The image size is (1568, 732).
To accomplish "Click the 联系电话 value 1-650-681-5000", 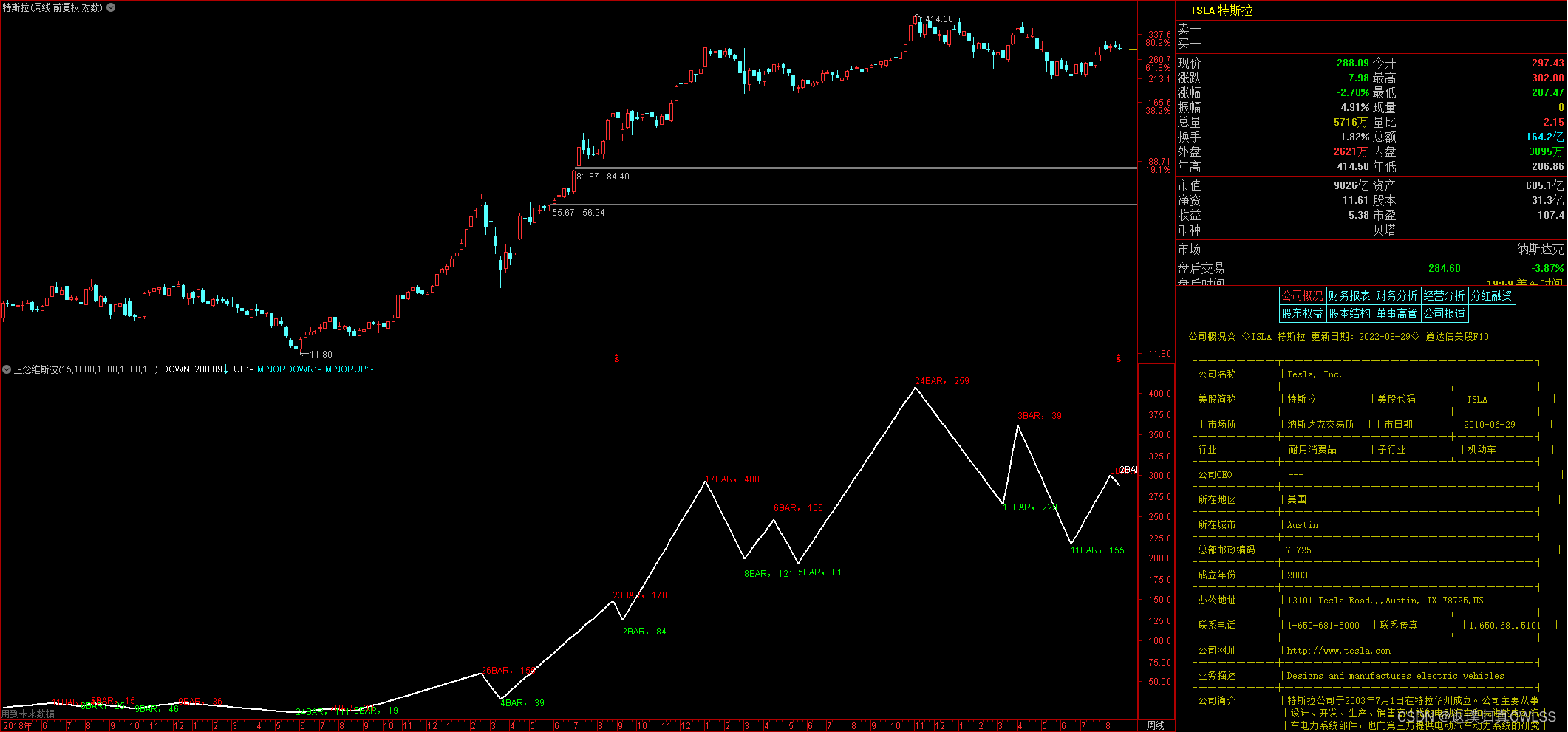I will (1323, 626).
